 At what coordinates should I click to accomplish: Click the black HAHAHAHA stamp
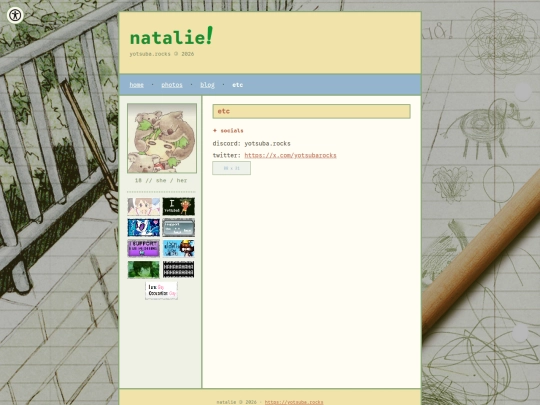(x=178, y=269)
